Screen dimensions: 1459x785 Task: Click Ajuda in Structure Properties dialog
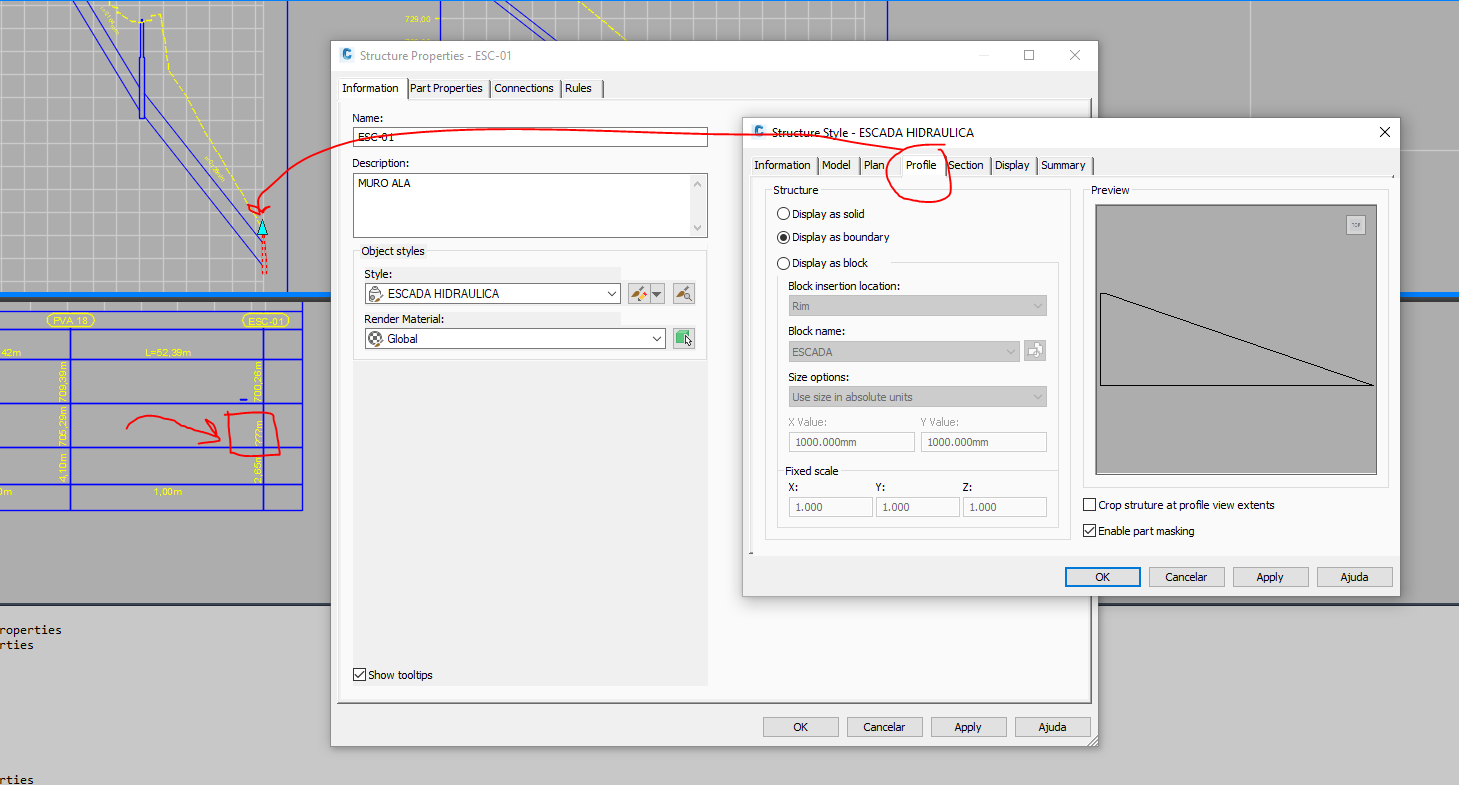point(1052,726)
